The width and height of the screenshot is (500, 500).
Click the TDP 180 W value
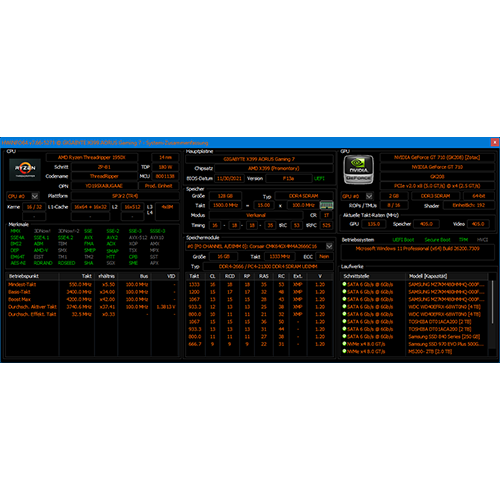[x=165, y=167]
